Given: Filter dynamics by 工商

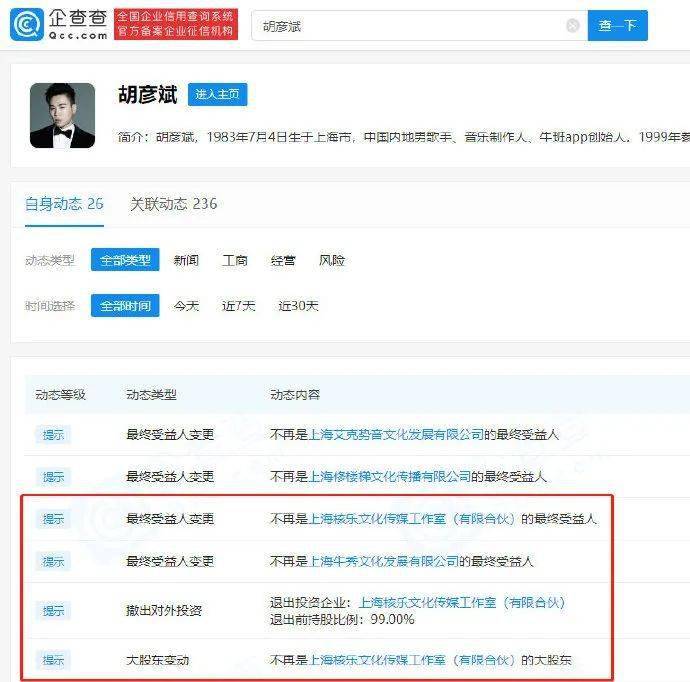Looking at the screenshot, I should click(235, 260).
